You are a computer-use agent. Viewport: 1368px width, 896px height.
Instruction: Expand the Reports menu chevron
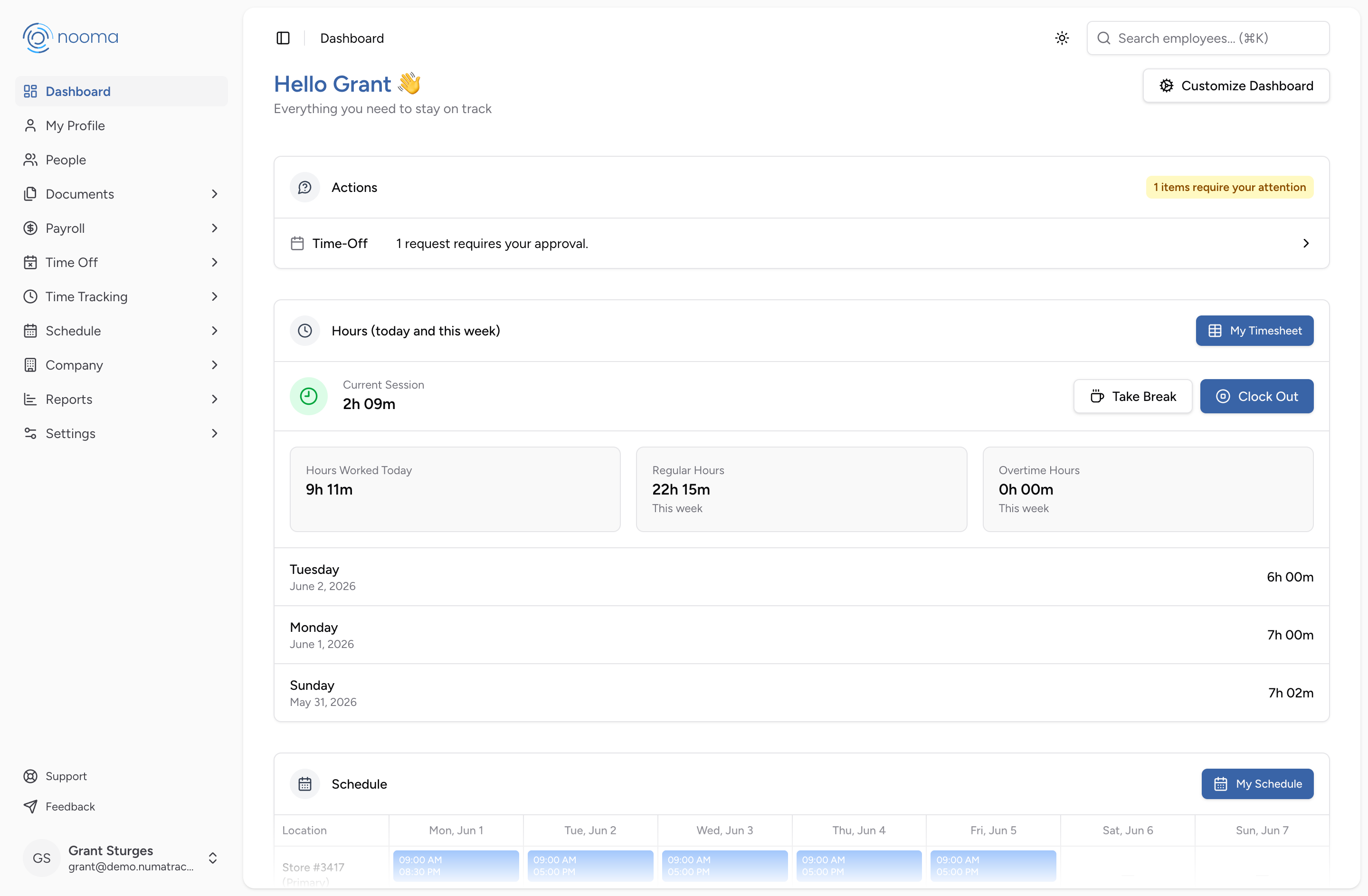click(x=214, y=399)
